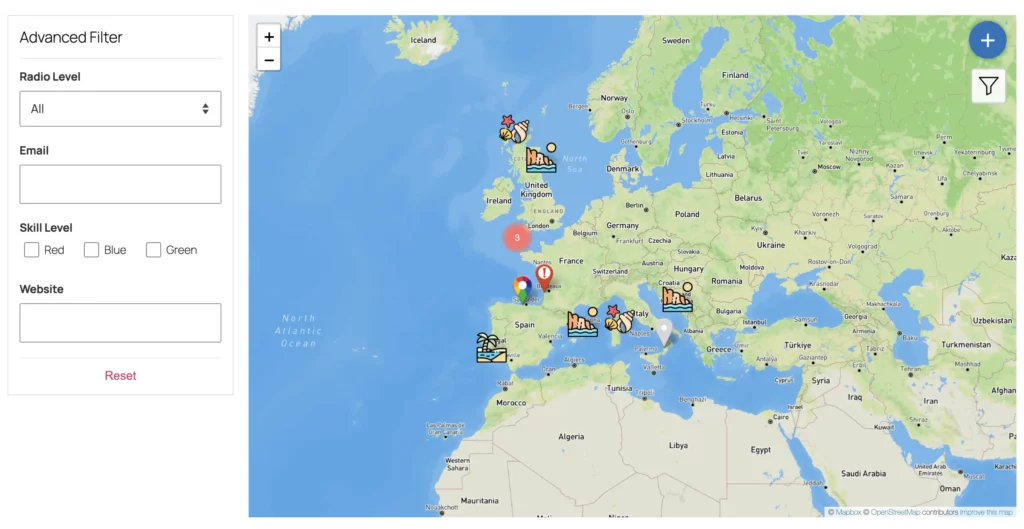Enable the Red skill level checkbox
1024x529 pixels.
(32, 250)
